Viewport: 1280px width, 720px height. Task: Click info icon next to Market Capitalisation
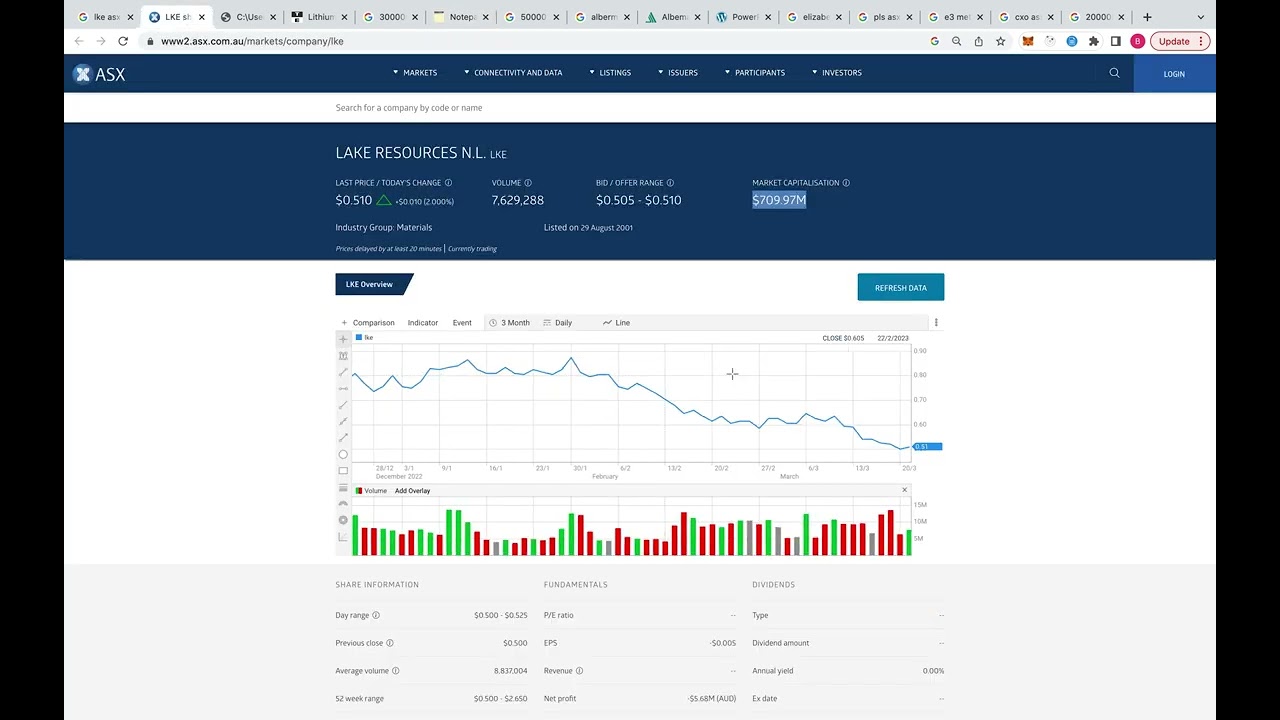pos(846,183)
